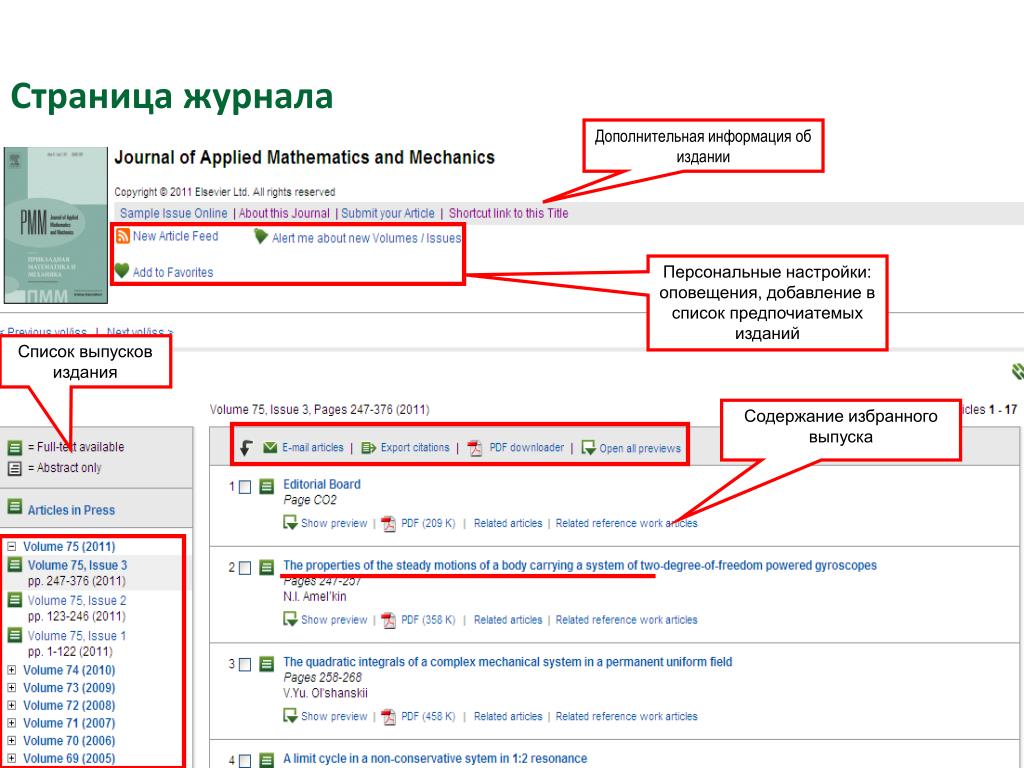Screen dimensions: 1024x768
Task: Click the RSS New Article Feed icon
Action: tap(122, 236)
